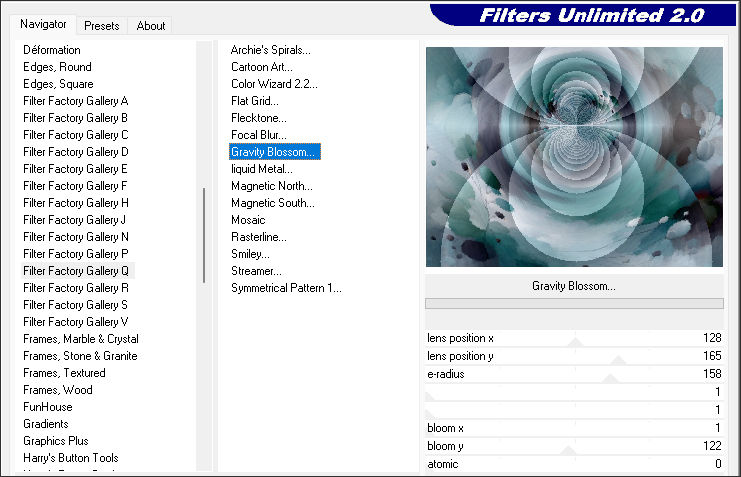
Task: Pick the Magnetic North filter
Action: (x=272, y=186)
